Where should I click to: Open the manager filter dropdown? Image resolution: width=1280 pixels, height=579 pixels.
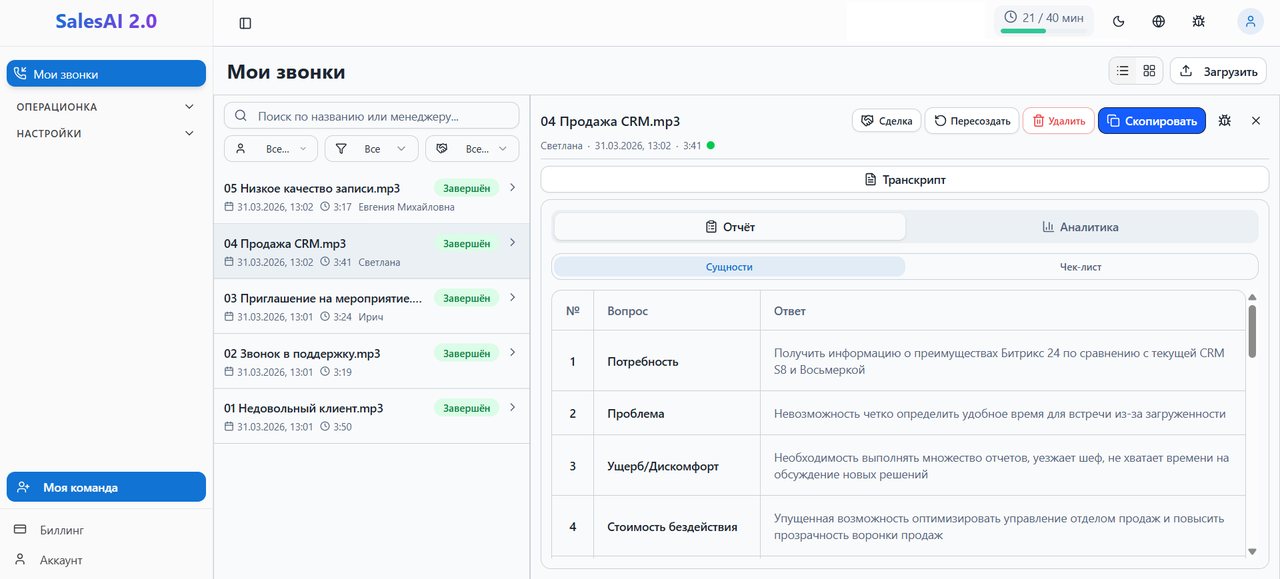pyautogui.click(x=271, y=149)
